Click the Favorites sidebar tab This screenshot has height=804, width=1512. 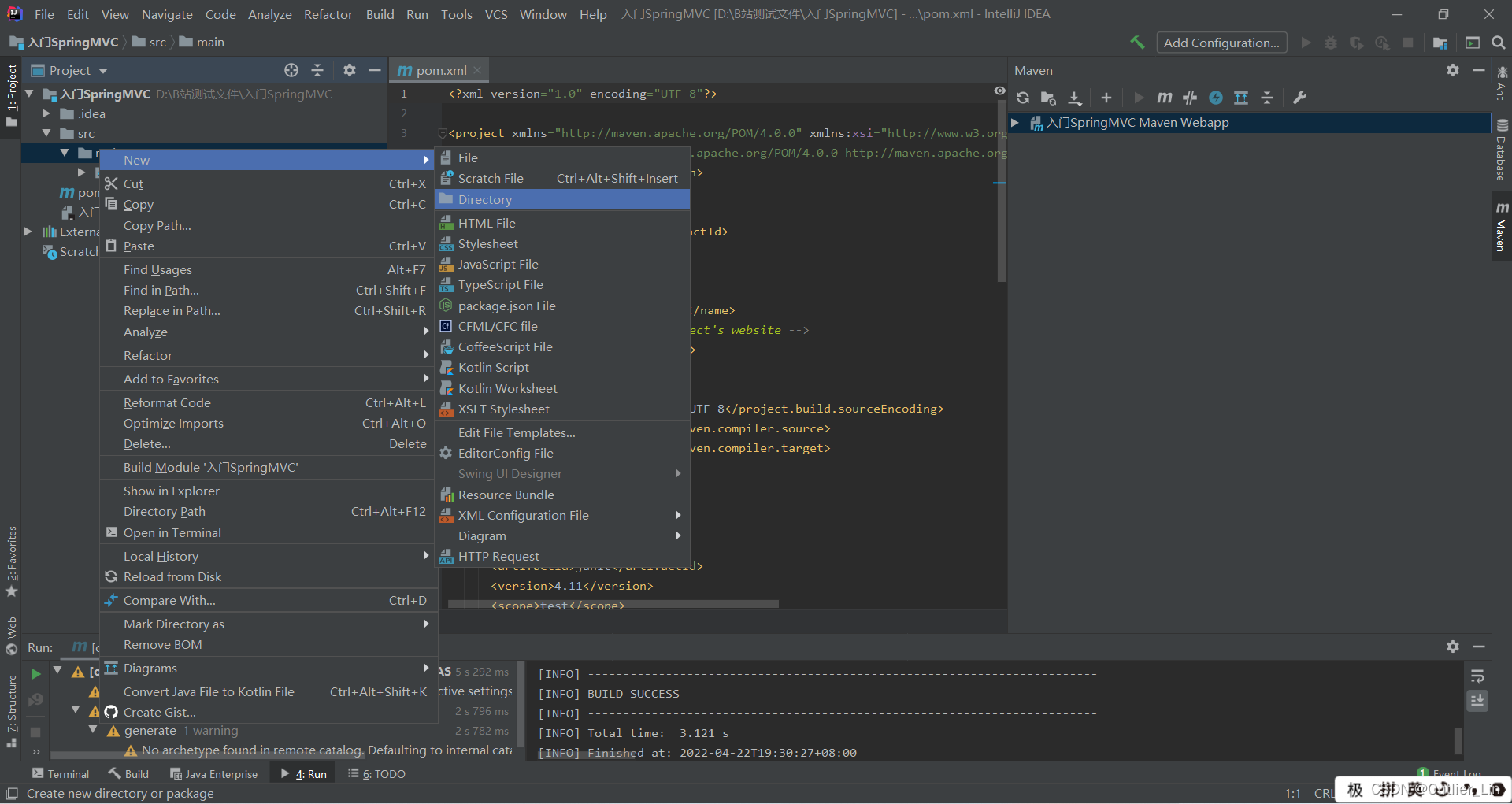(x=11, y=561)
